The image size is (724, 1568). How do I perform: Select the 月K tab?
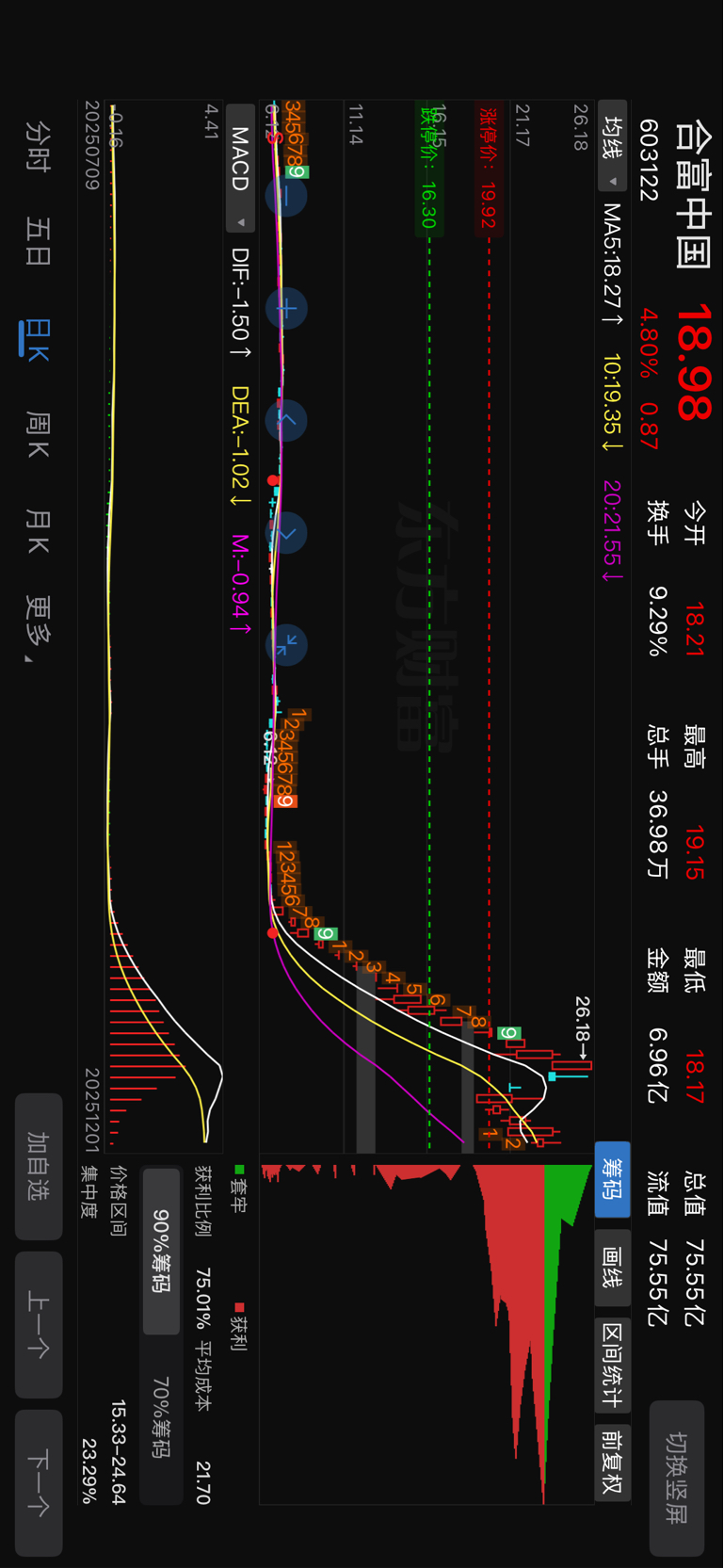pyautogui.click(x=38, y=531)
